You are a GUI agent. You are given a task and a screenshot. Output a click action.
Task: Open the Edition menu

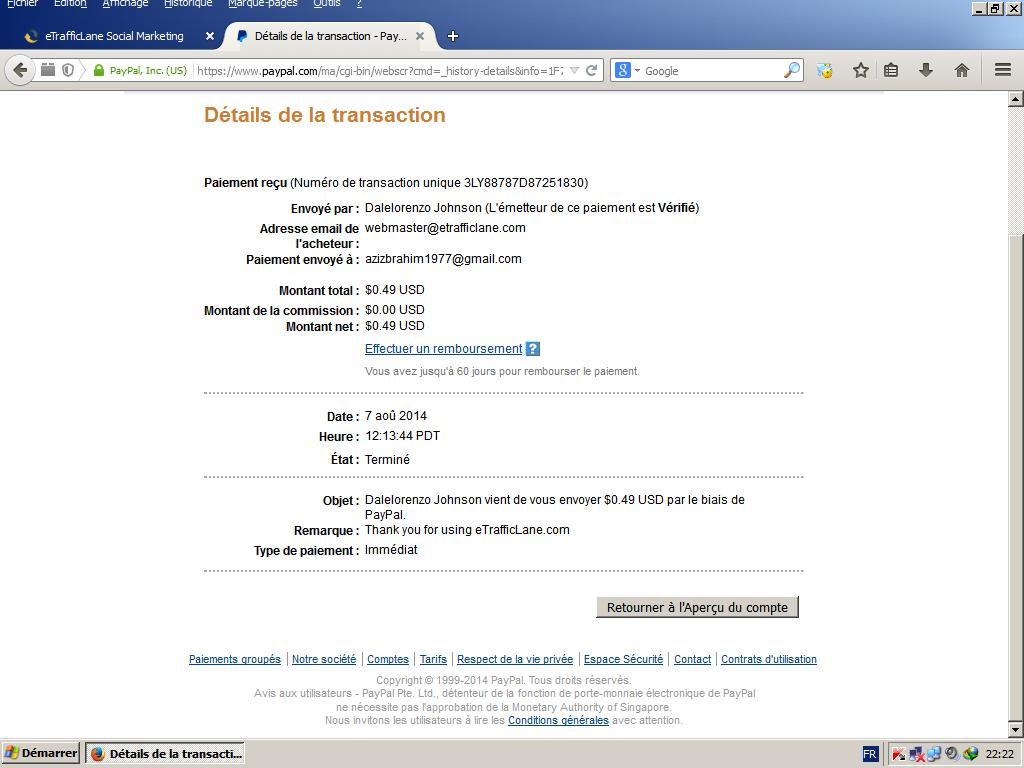(x=70, y=3)
